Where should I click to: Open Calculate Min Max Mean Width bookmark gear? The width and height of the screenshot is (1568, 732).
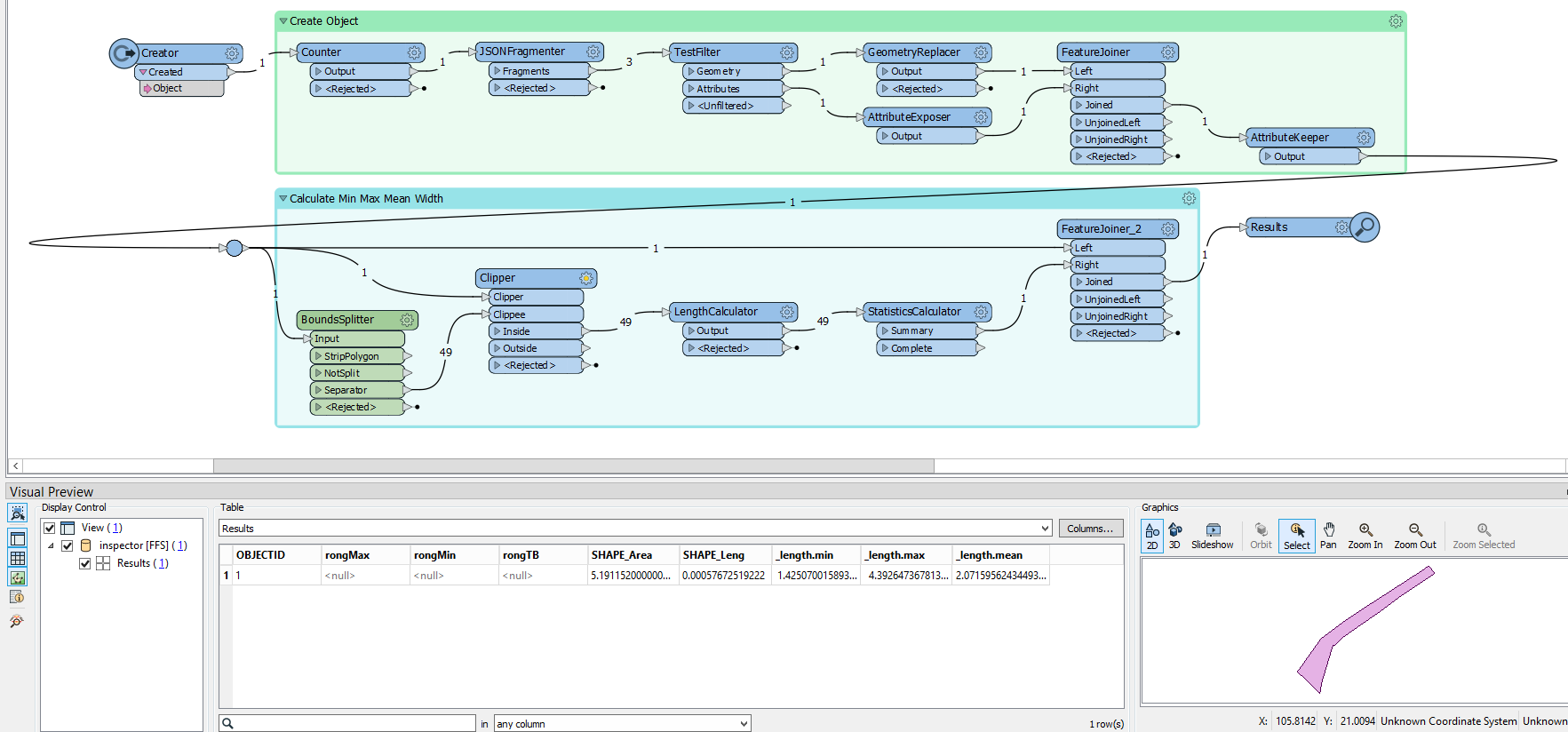pos(1189,199)
